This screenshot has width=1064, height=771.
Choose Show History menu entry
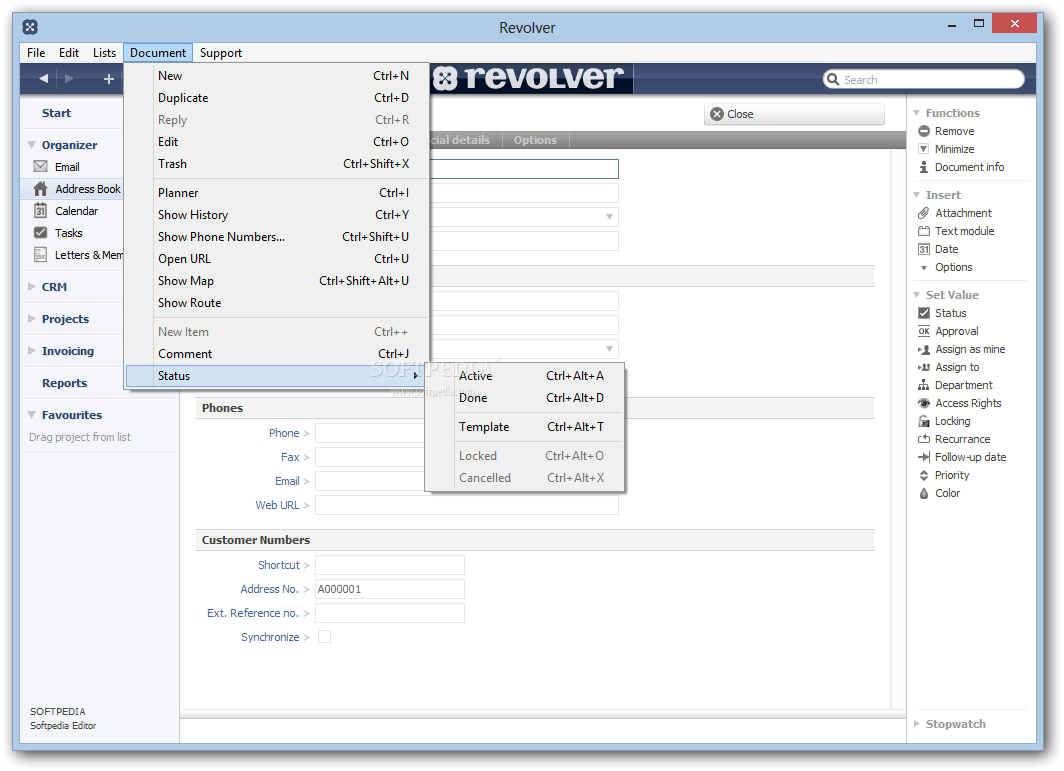click(x=278, y=214)
